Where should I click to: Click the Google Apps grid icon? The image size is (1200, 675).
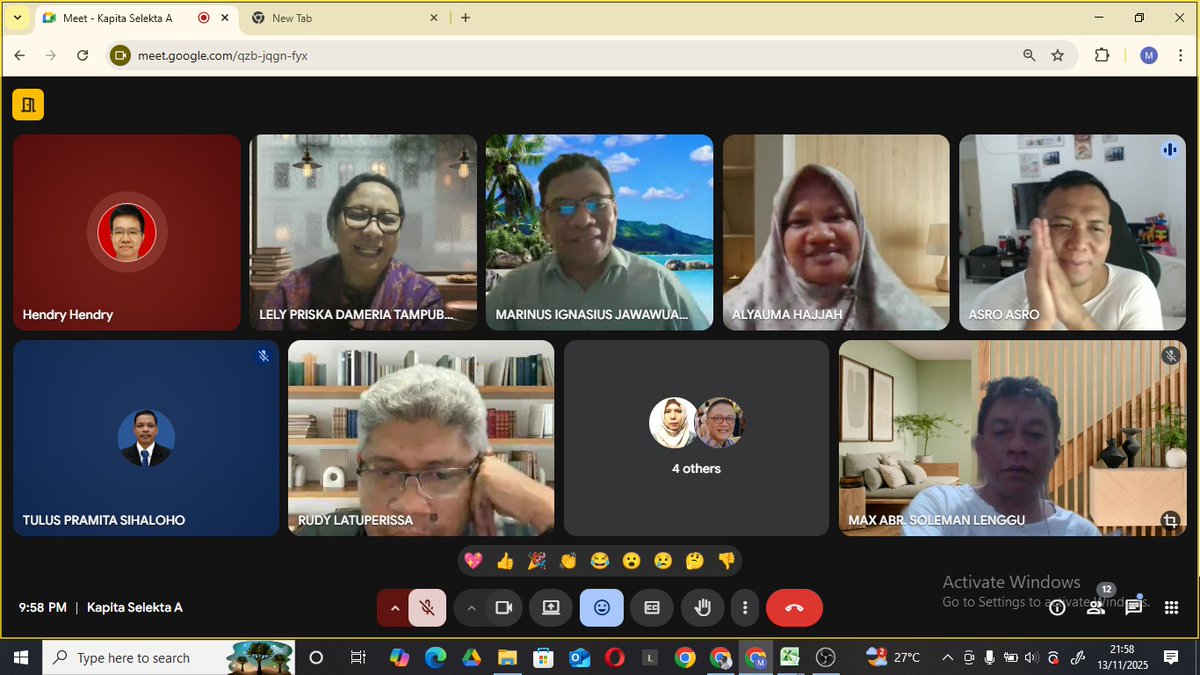1170,607
